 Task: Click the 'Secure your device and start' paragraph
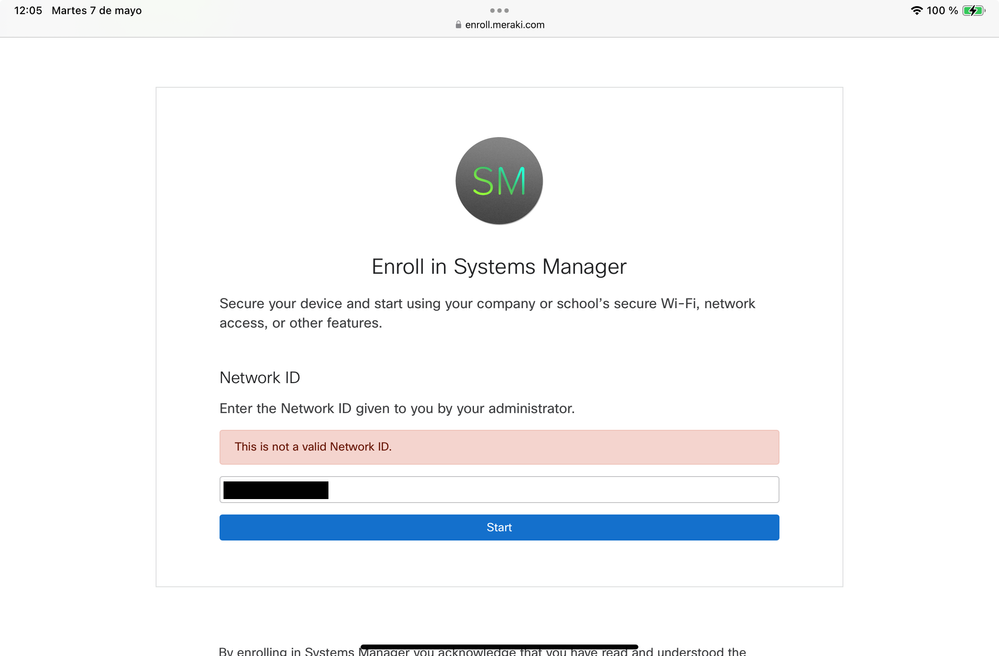[x=487, y=313]
